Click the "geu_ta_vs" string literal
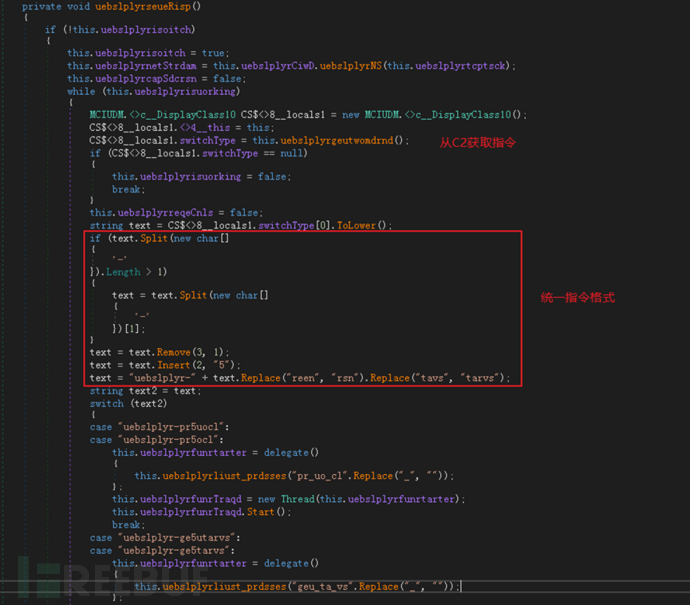This screenshot has width=690, height=605. click(x=325, y=587)
